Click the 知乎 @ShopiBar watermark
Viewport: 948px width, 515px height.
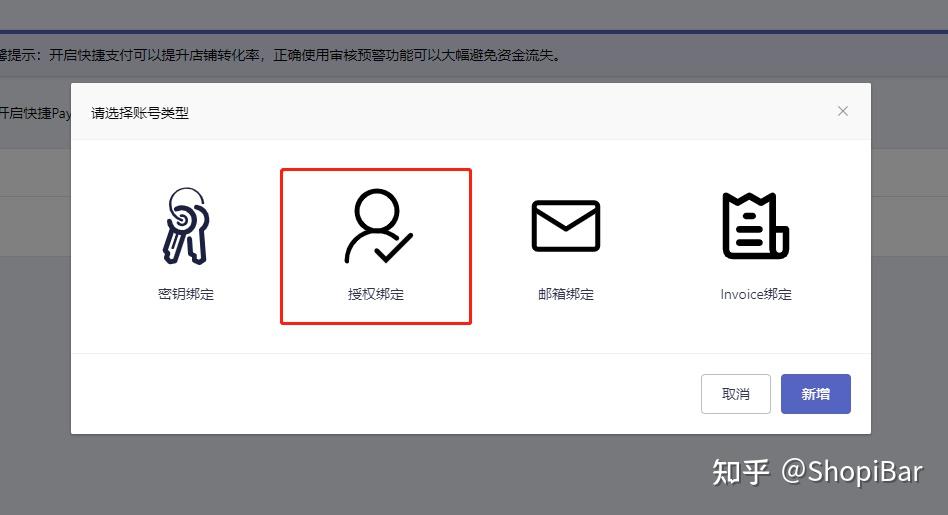point(817,471)
